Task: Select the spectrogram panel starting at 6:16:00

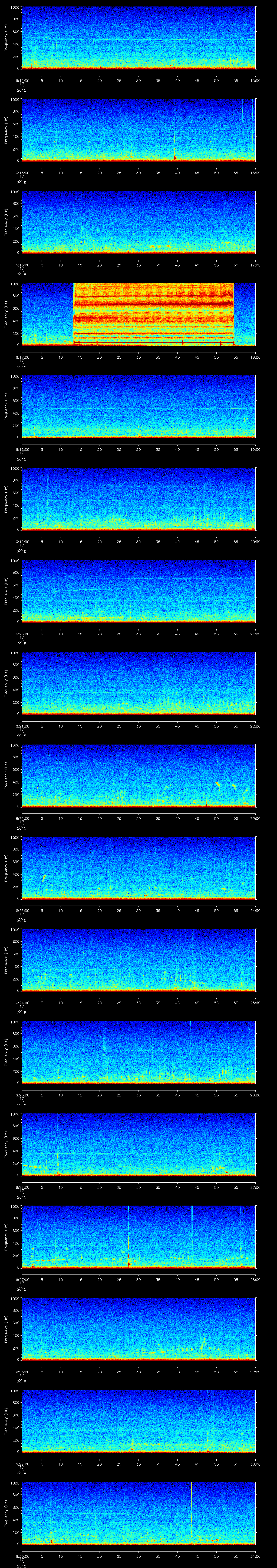Action: (138, 222)
